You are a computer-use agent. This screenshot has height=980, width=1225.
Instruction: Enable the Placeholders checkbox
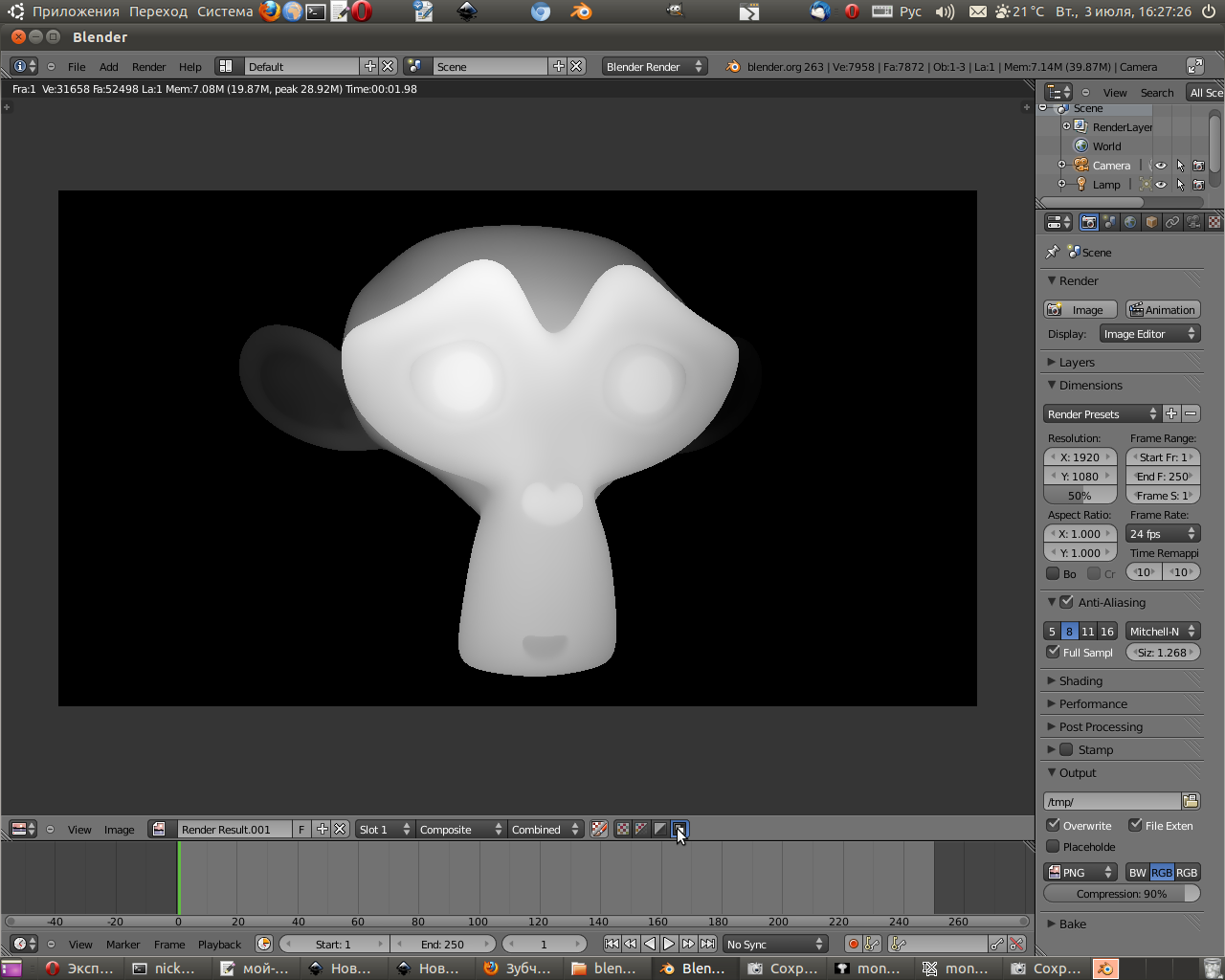point(1053,846)
